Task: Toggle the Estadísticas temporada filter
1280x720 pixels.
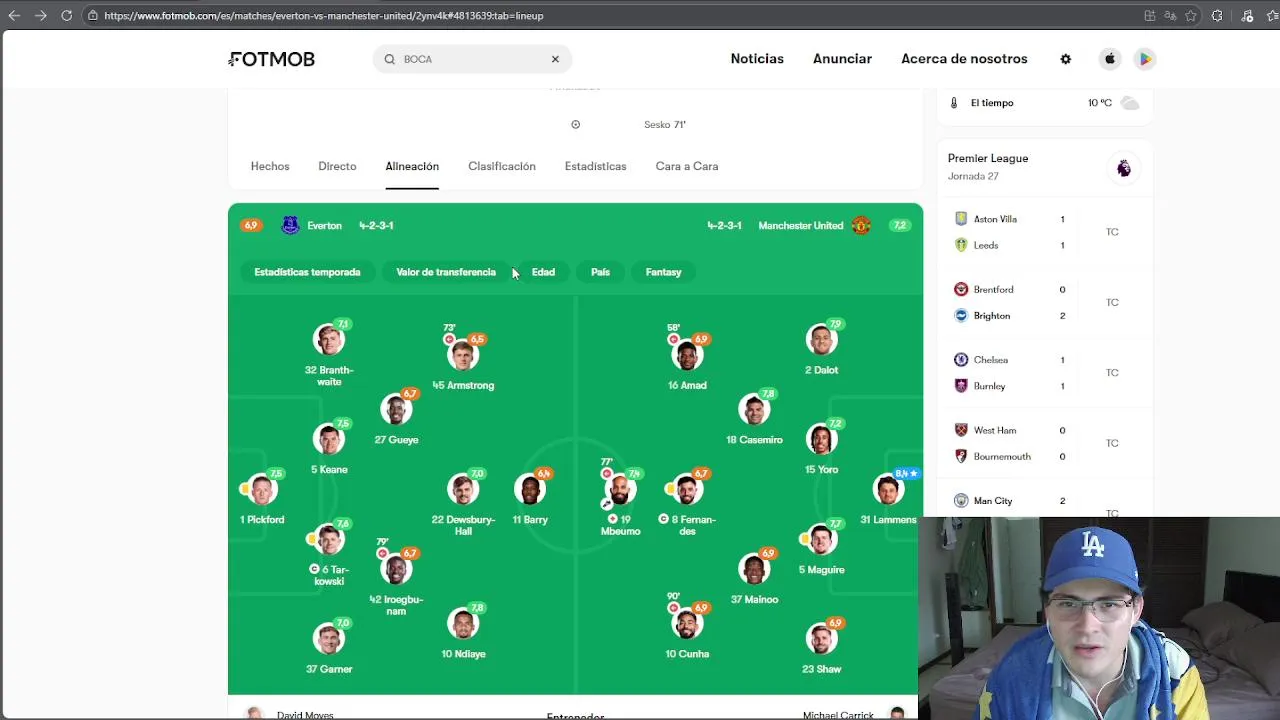Action: pyautogui.click(x=307, y=272)
